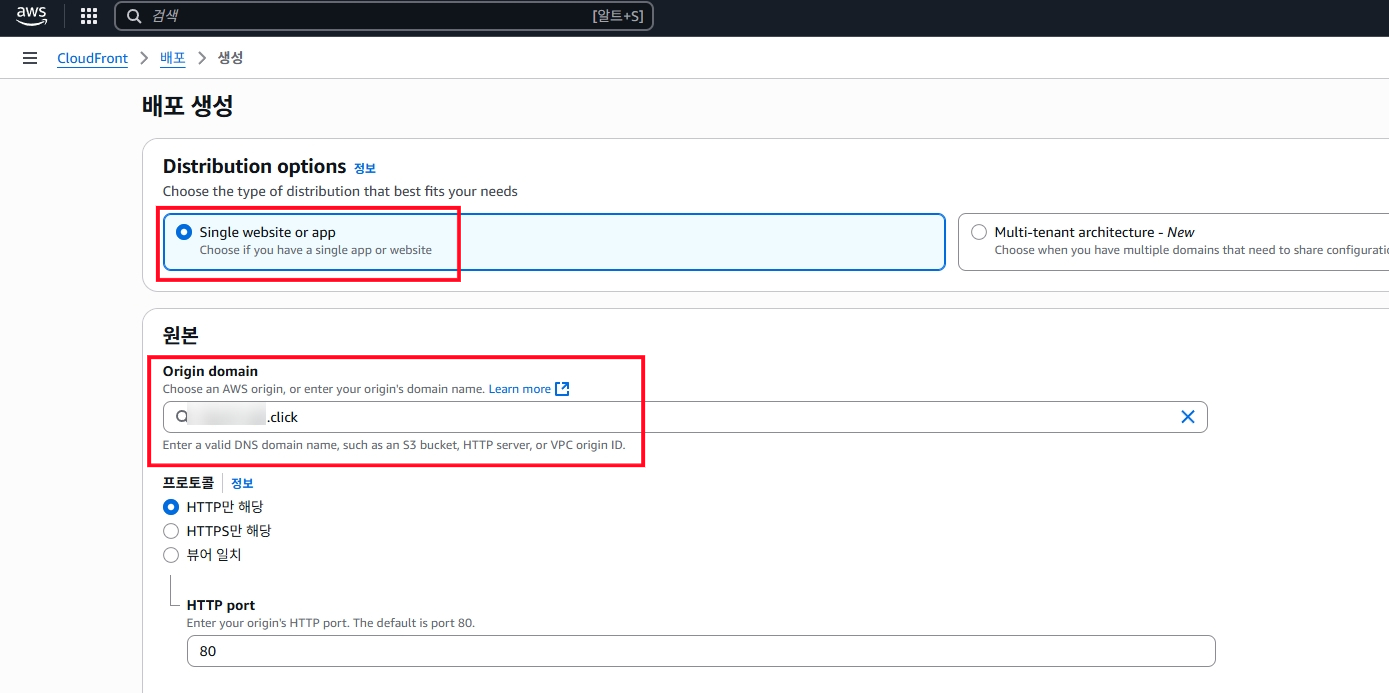Click the HTTP port field showing 80
Image resolution: width=1389 pixels, height=693 pixels.
[x=701, y=651]
